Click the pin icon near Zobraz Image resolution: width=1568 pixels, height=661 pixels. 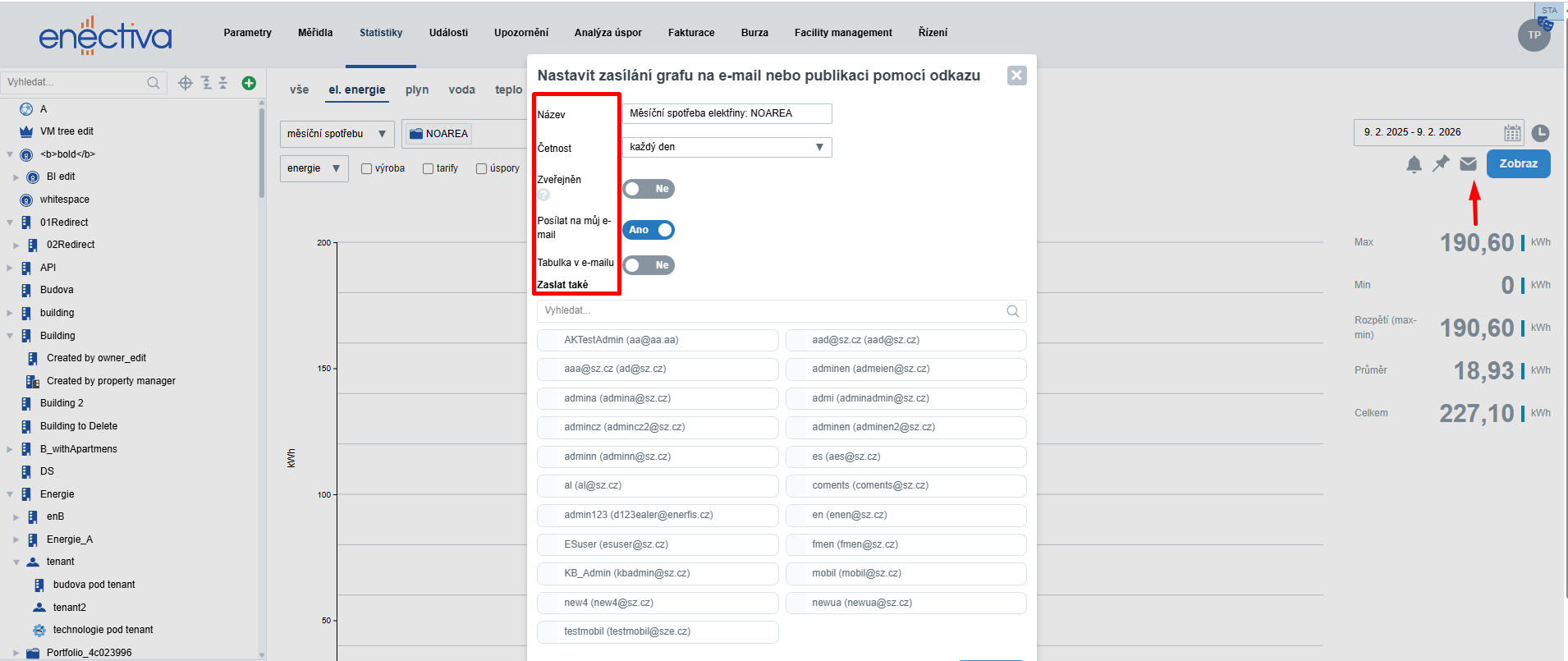[x=1441, y=164]
